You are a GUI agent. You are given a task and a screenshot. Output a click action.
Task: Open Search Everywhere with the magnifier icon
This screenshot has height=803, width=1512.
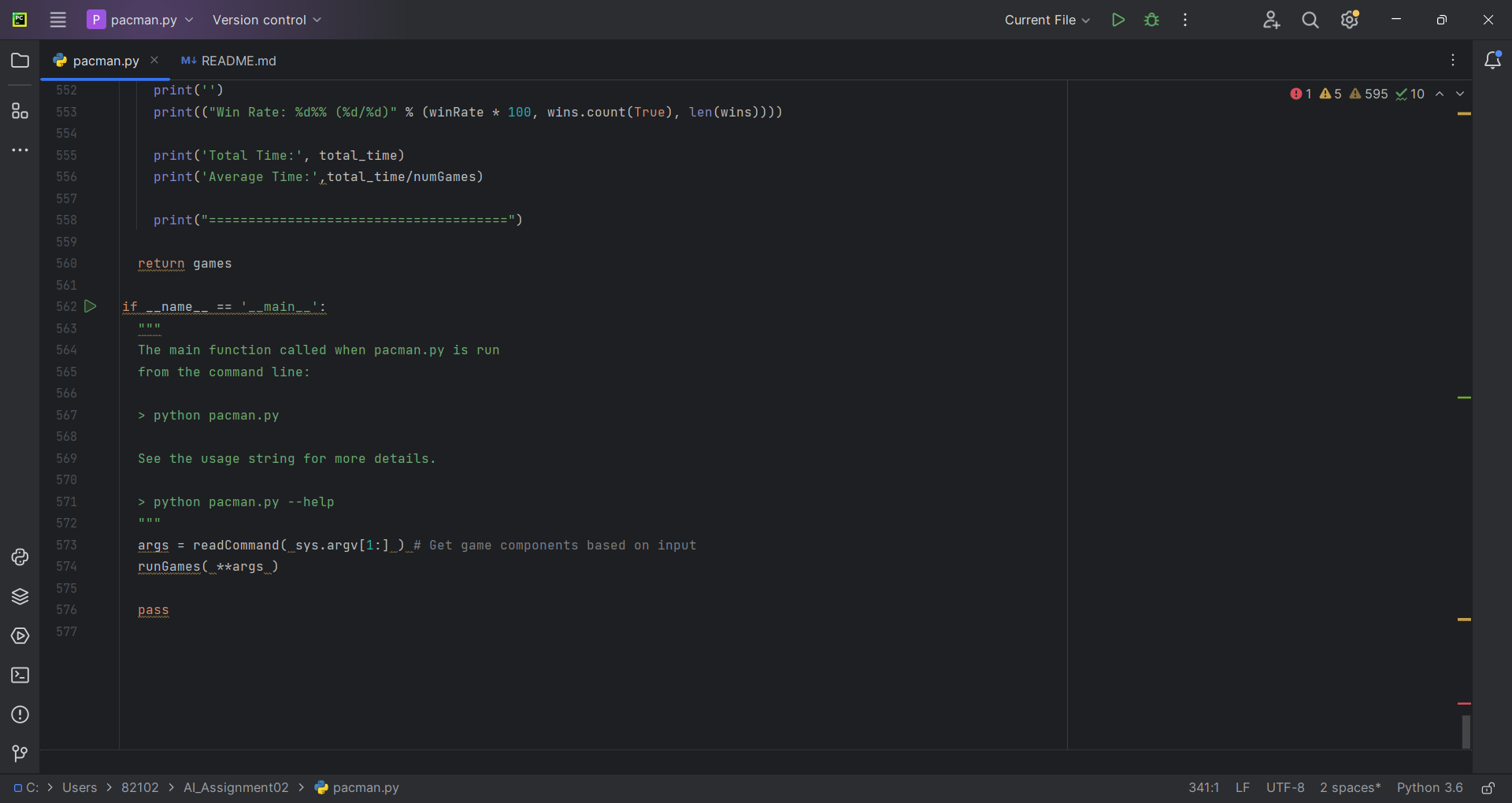(x=1310, y=20)
